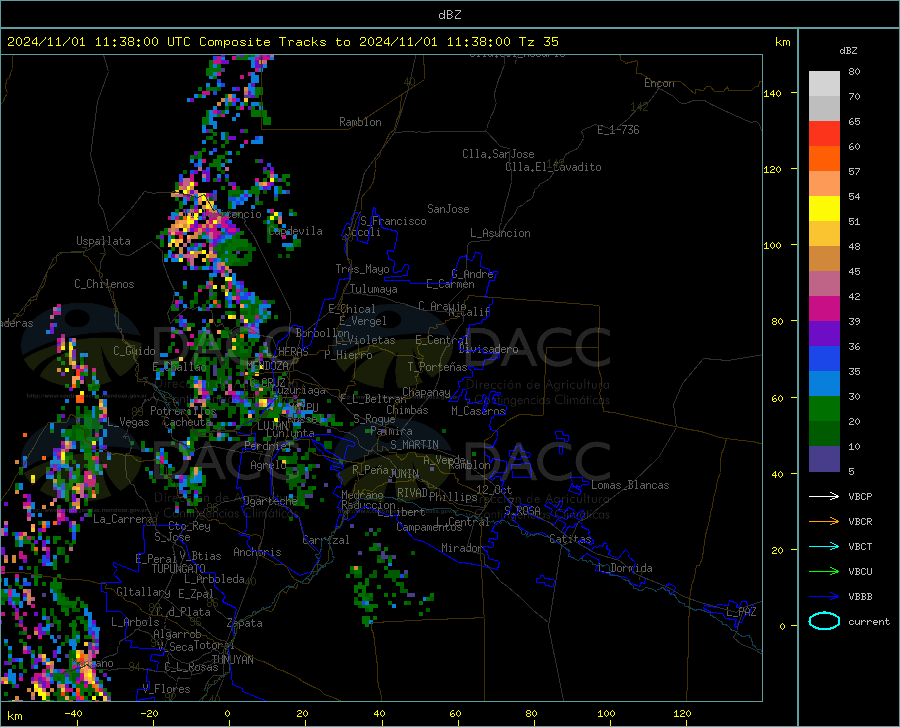The width and height of the screenshot is (900, 727).
Task: Click the 'C_Chilenos' map label
Action: click(x=104, y=284)
